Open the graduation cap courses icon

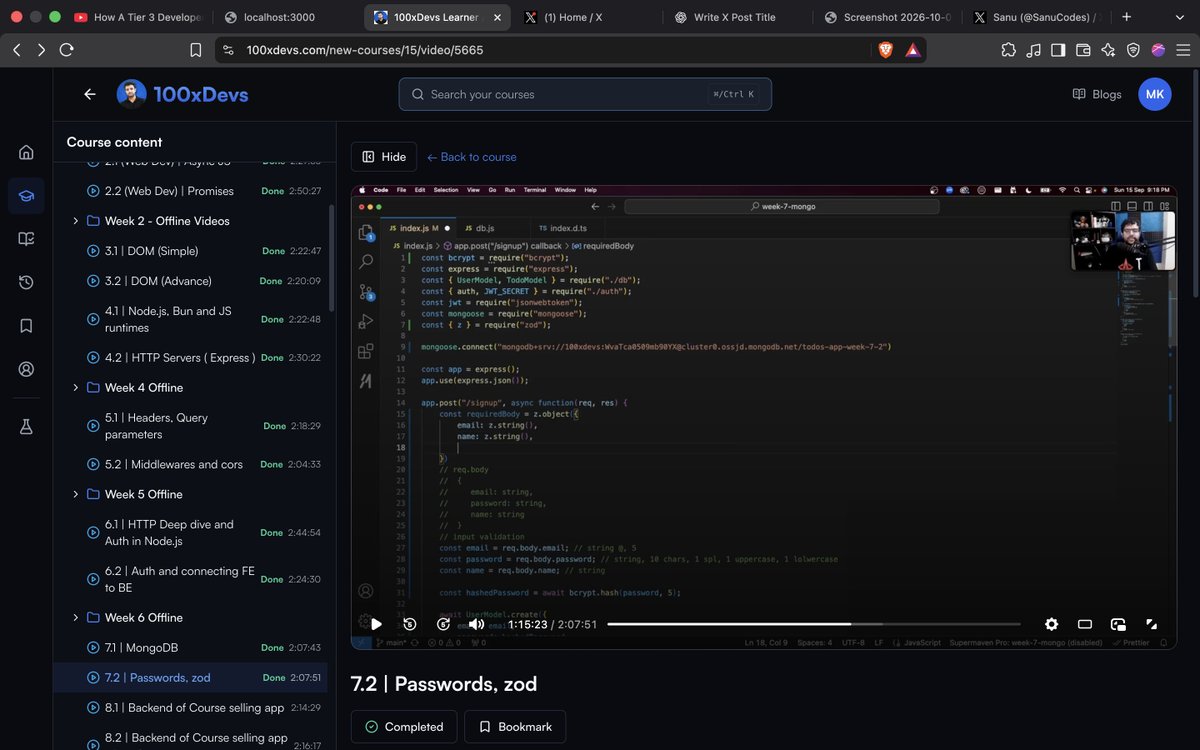click(x=26, y=195)
